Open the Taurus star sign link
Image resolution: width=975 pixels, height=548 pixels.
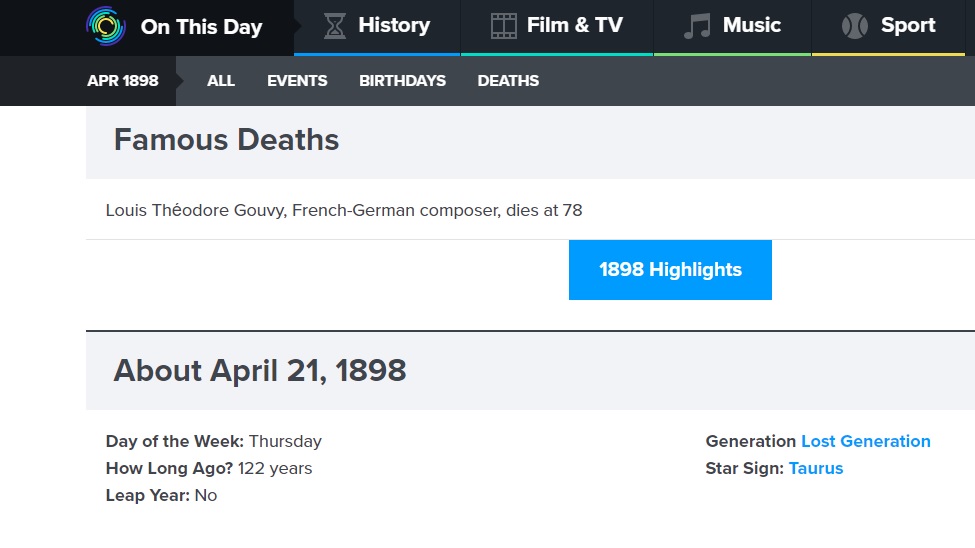click(815, 468)
